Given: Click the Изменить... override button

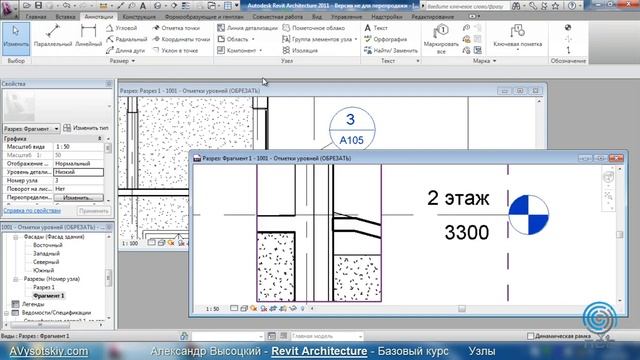Looking at the screenshot, I should pyautogui.click(x=78, y=198).
